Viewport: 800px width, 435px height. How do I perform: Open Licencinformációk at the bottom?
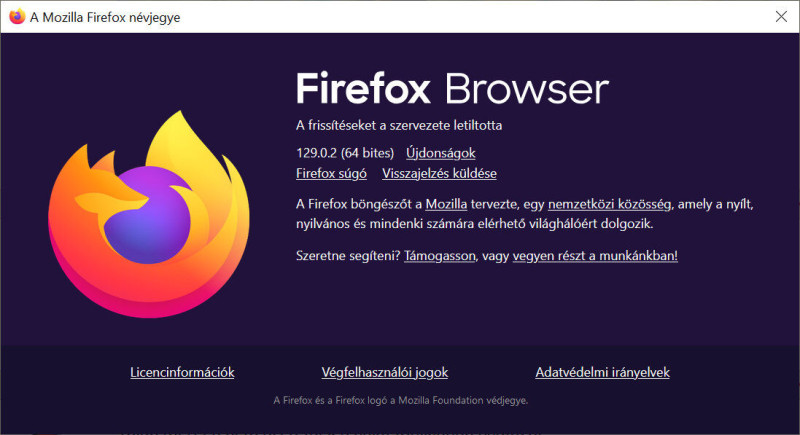pos(182,372)
